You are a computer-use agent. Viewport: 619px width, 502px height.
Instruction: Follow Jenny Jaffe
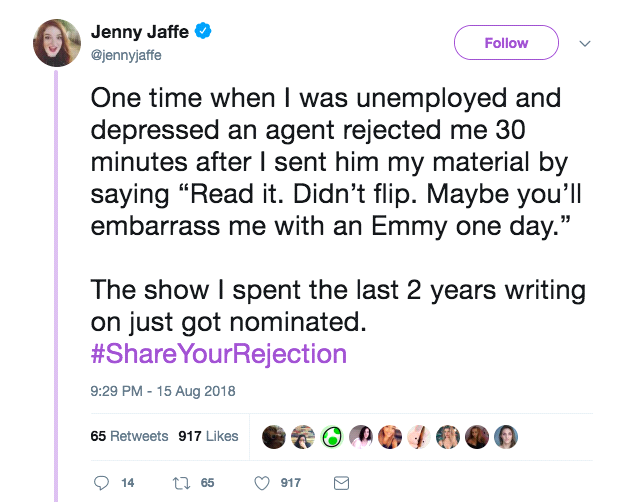[506, 43]
